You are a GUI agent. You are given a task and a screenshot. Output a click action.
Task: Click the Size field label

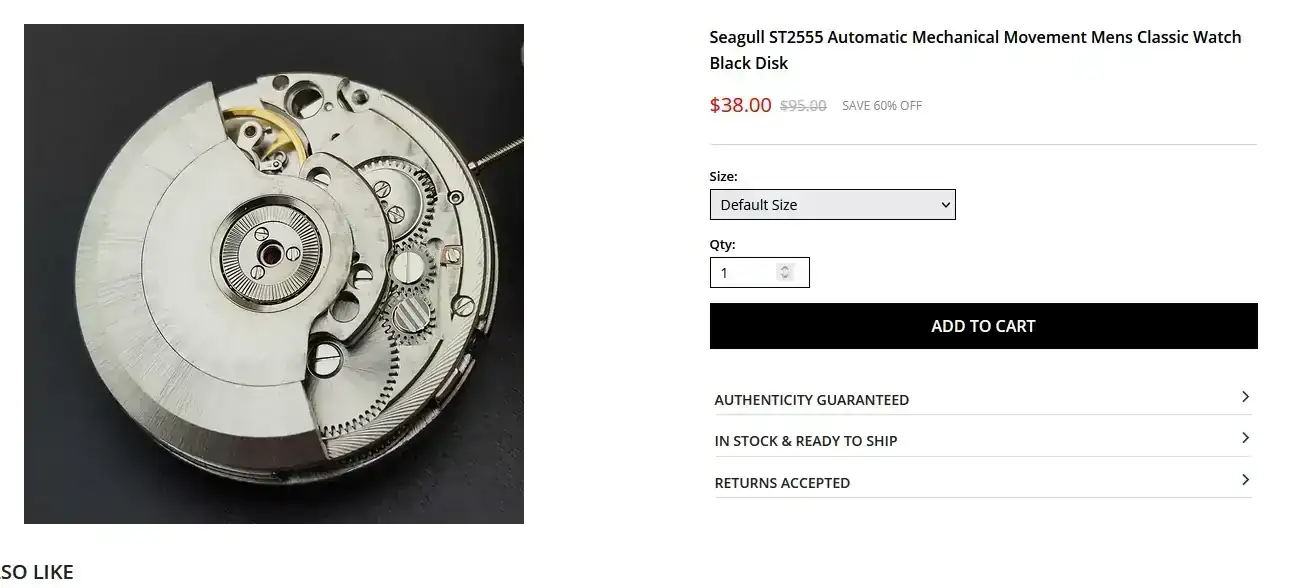(x=723, y=177)
